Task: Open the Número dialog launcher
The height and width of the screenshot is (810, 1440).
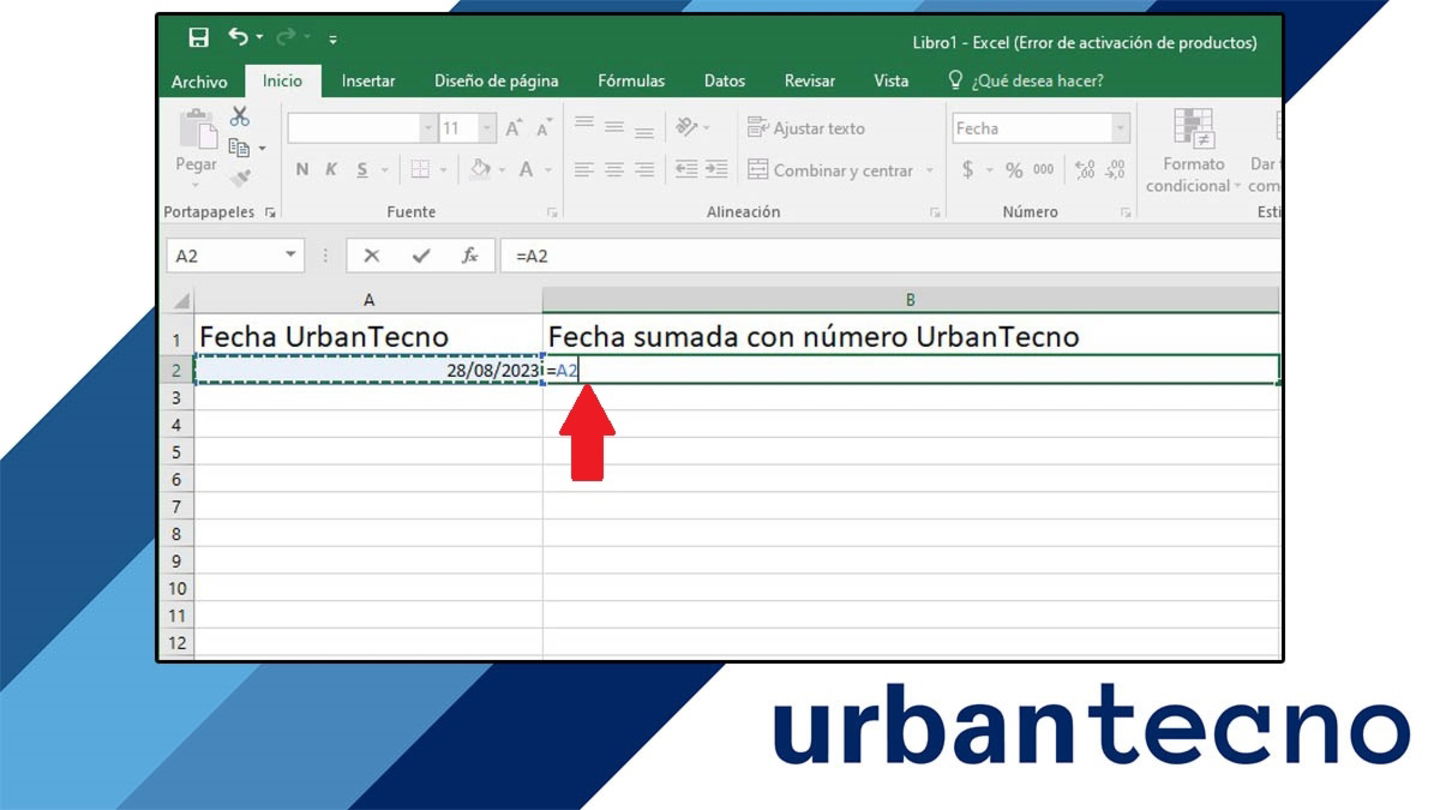Action: 1125,212
